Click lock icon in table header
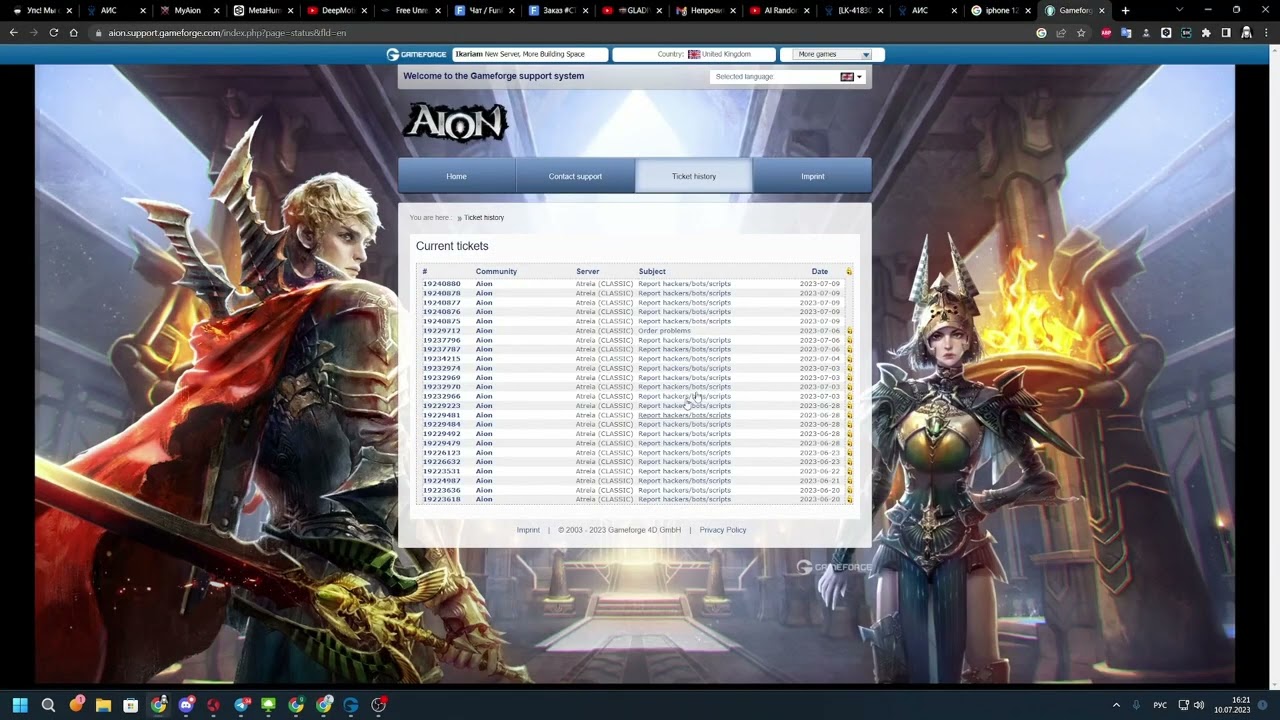The image size is (1280, 720). tap(849, 271)
